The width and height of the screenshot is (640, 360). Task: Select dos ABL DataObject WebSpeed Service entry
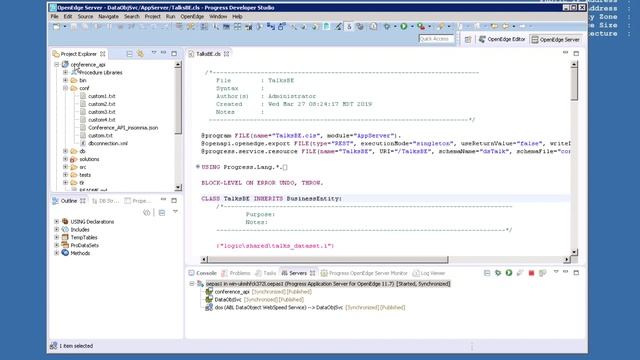[x=278, y=307]
